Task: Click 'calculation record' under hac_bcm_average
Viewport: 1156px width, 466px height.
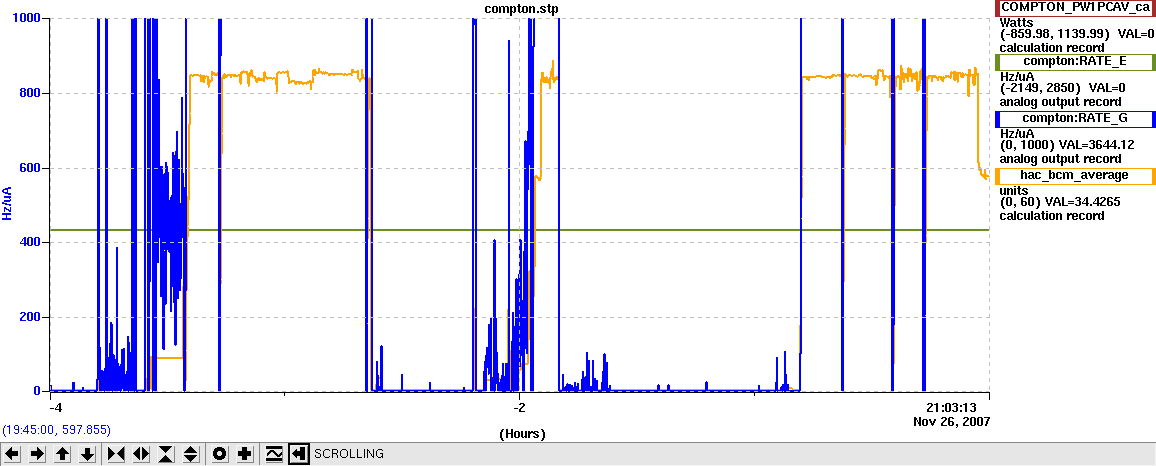Action: click(1052, 215)
